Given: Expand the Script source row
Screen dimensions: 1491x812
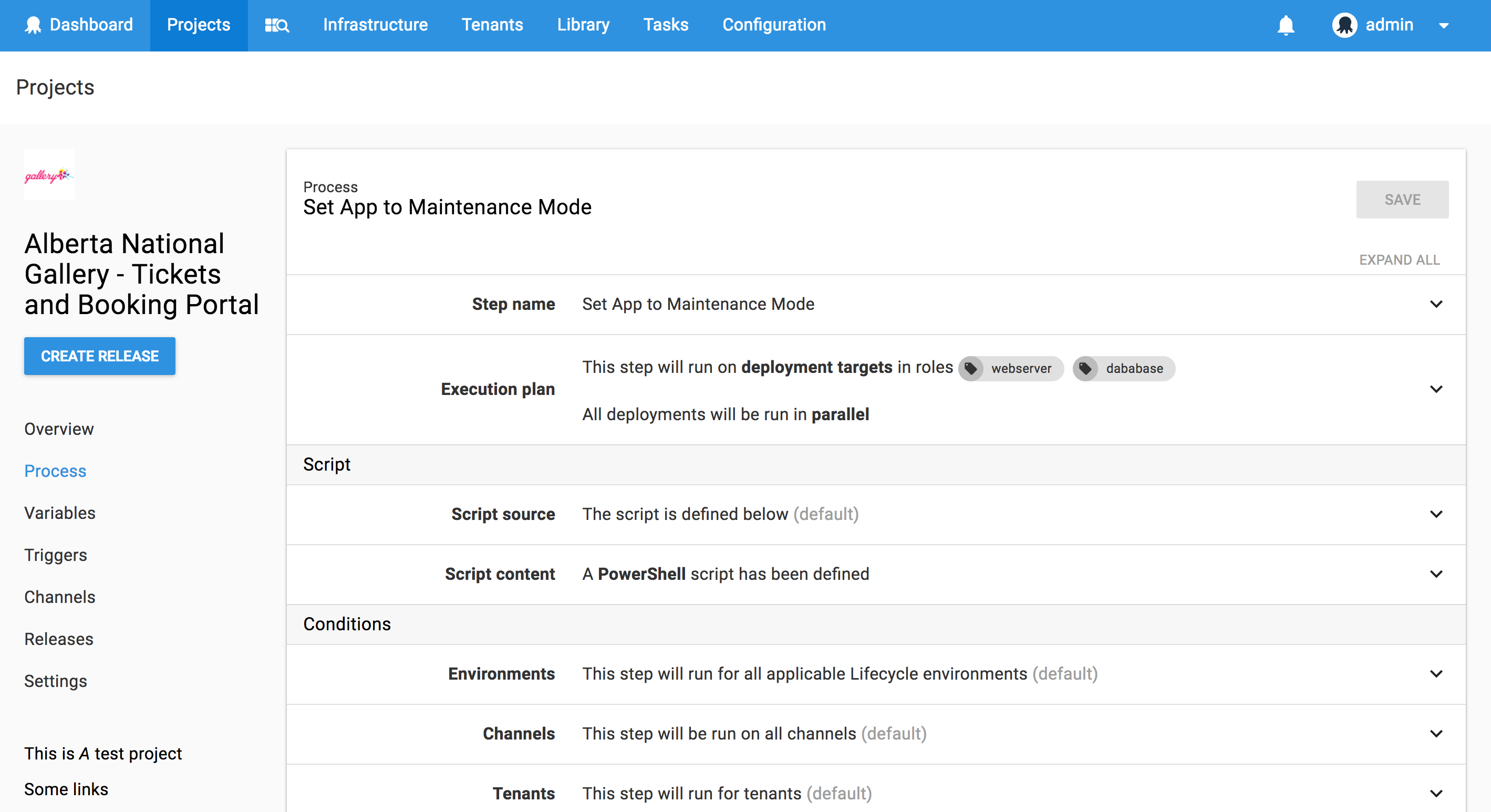Looking at the screenshot, I should coord(1436,514).
